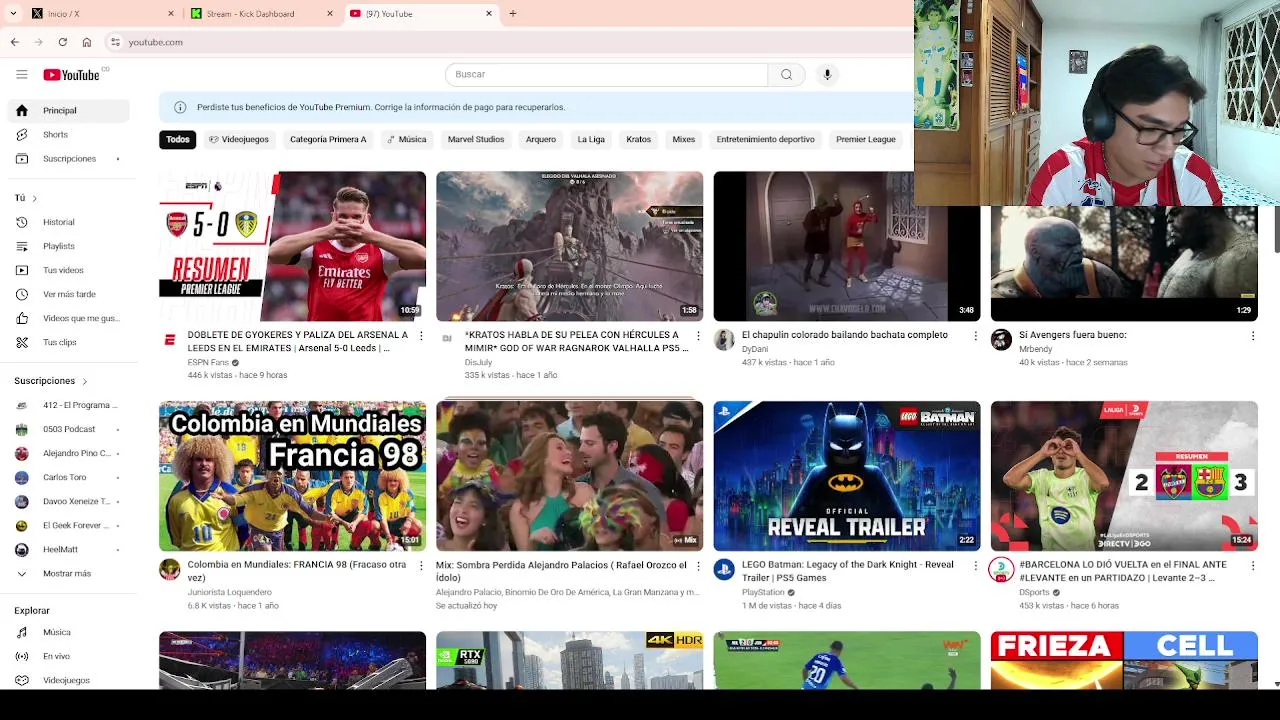Viewport: 1280px width, 720px height.
Task: Open options menu for Kratos Hércules video
Action: tap(698, 336)
